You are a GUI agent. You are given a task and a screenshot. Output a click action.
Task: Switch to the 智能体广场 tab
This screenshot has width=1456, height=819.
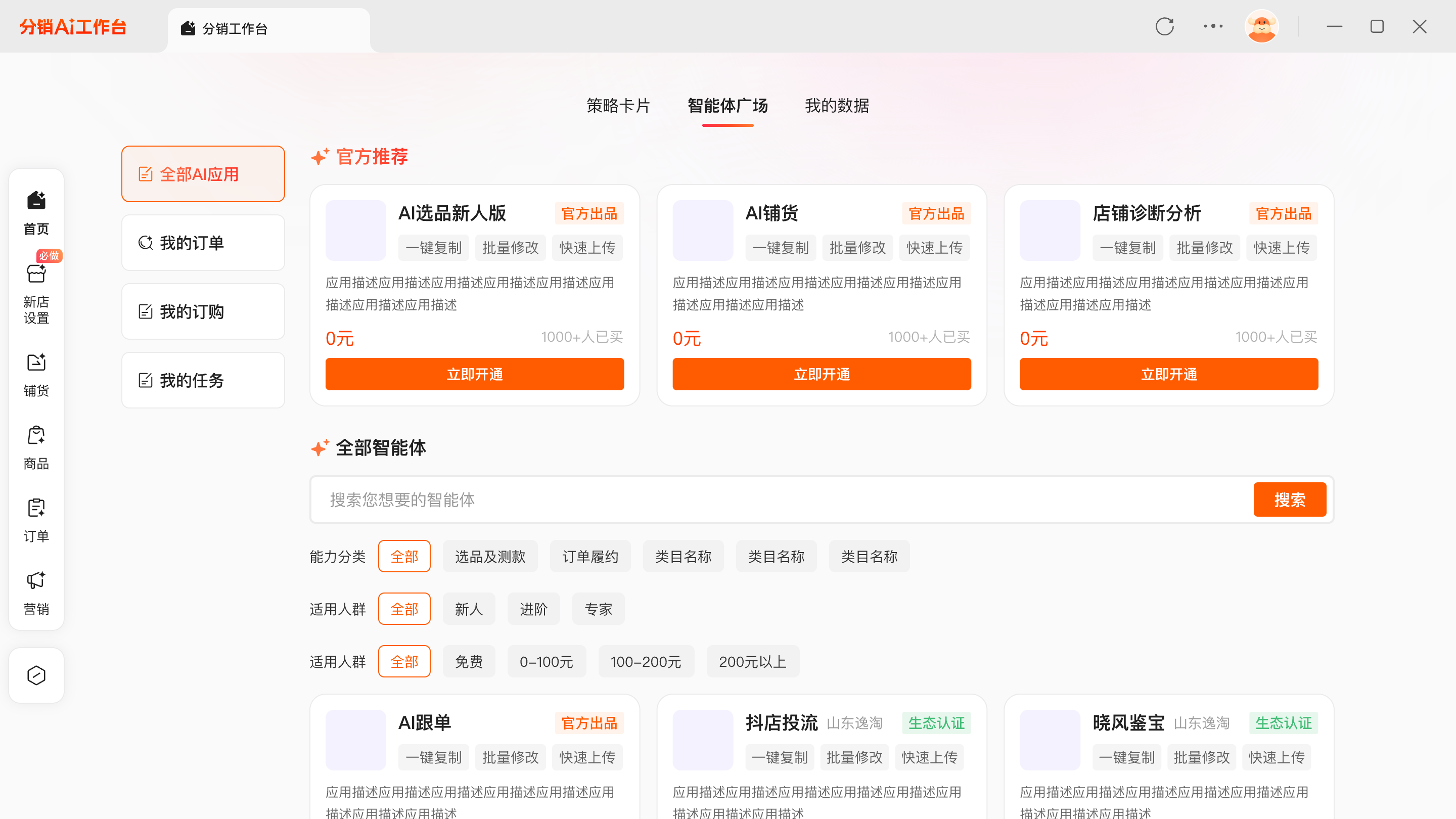point(727,106)
